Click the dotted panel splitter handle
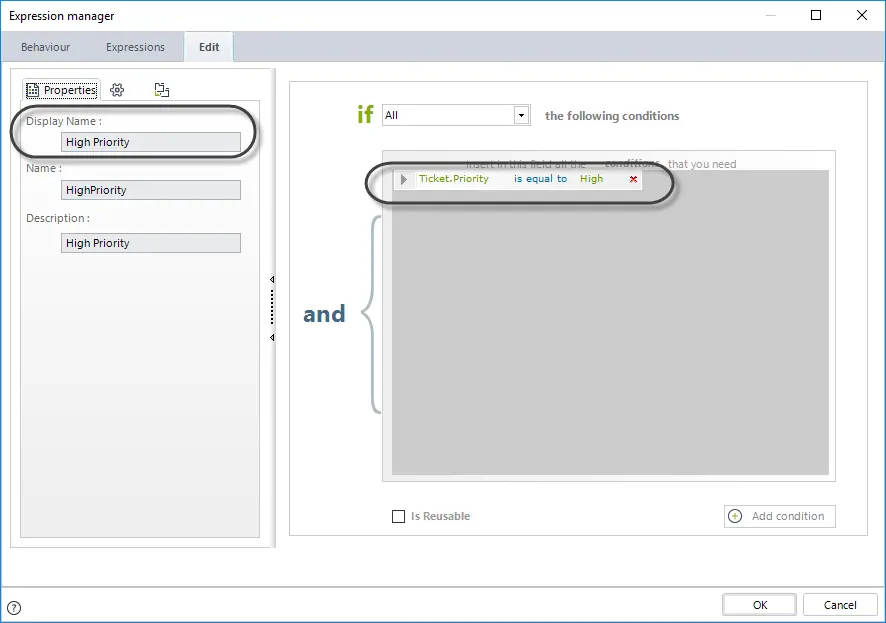The width and height of the screenshot is (886, 623). (x=272, y=307)
